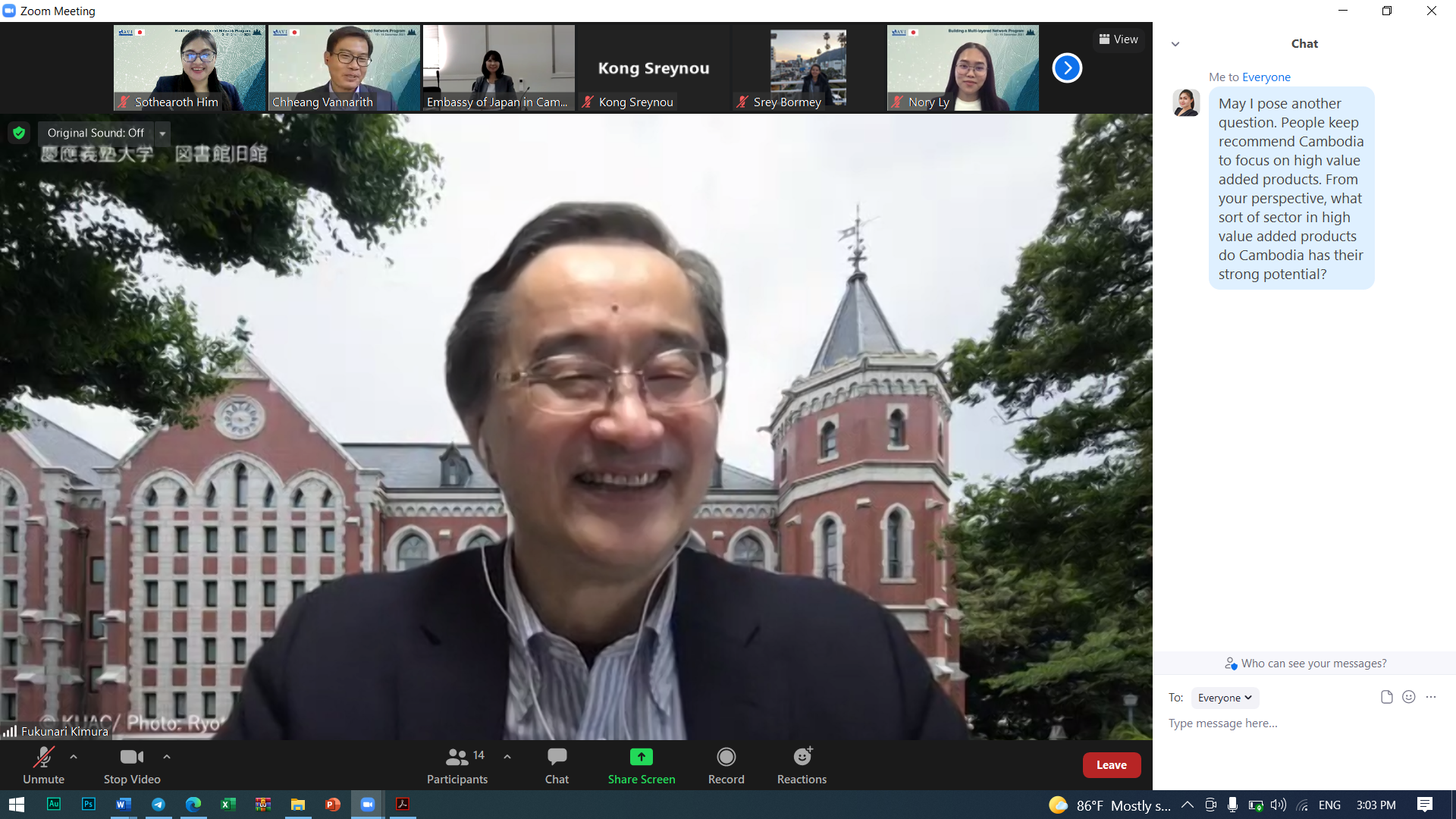Click the Record icon
Viewport: 1456px width, 819px height.
coord(726,757)
